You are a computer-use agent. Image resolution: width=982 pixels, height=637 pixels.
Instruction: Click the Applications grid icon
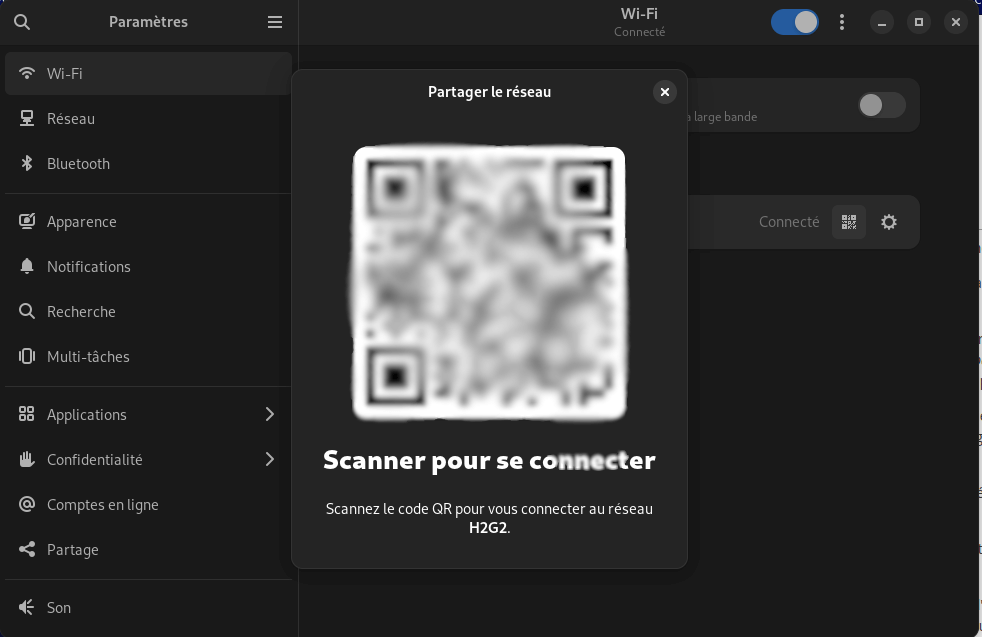[26, 414]
